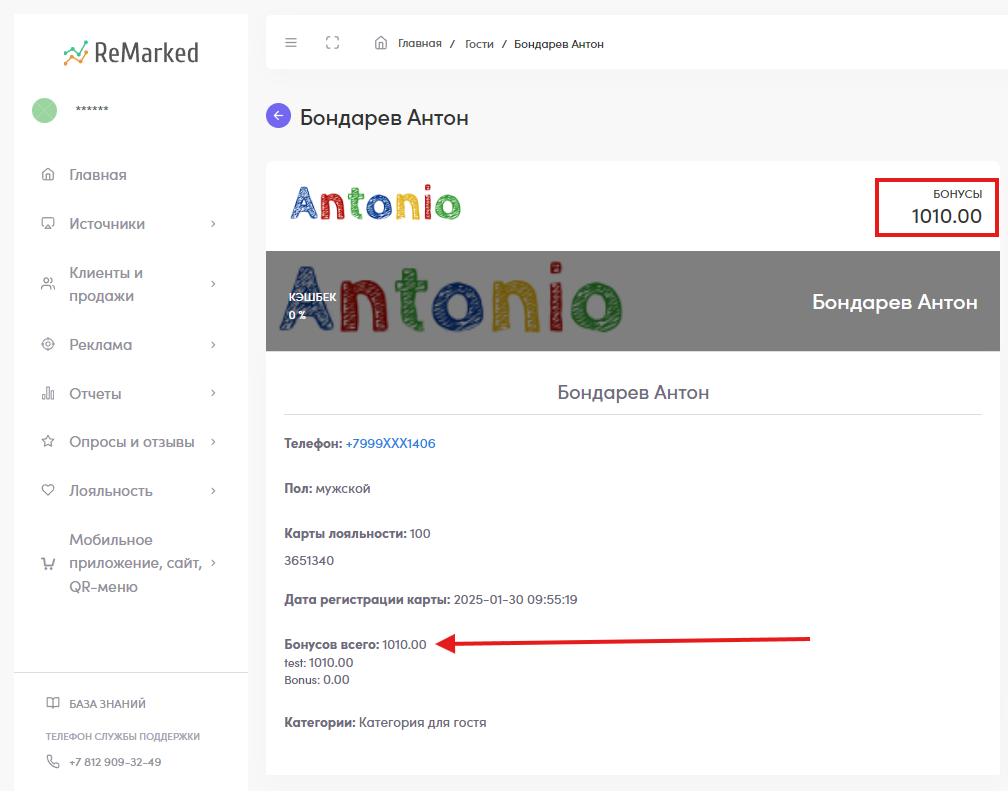Screen dimensions: 1008x791
Task: Click the Отчеты bar chart icon
Action: [x=48, y=393]
